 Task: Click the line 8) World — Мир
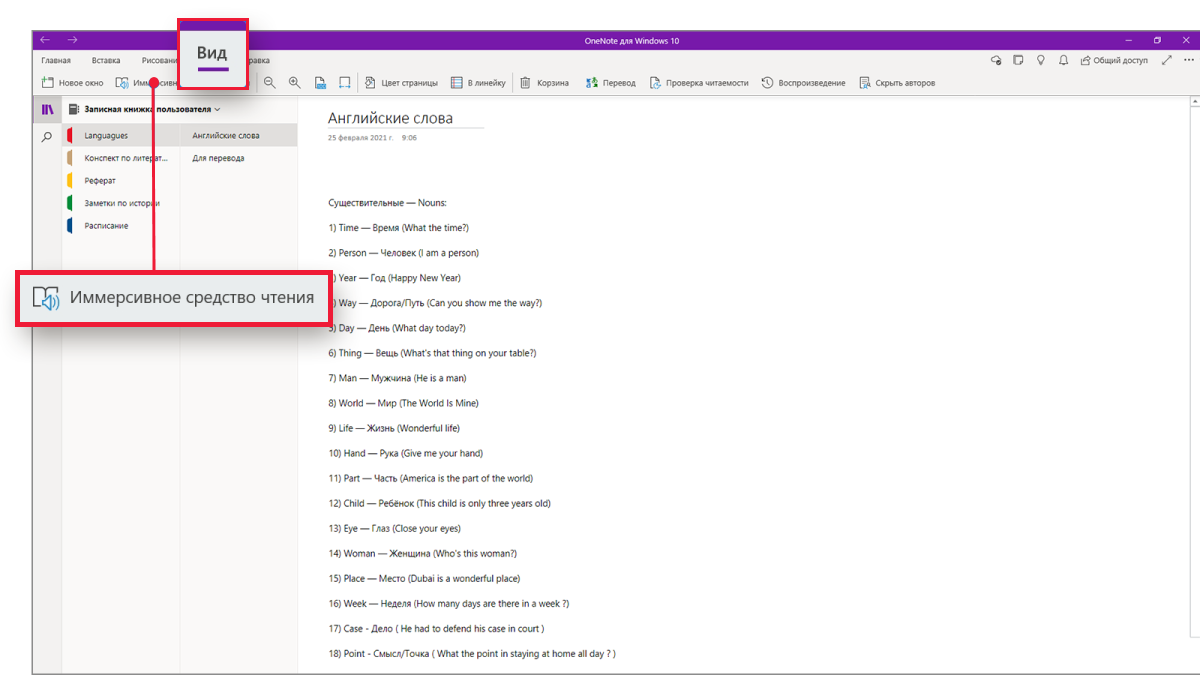coord(403,403)
